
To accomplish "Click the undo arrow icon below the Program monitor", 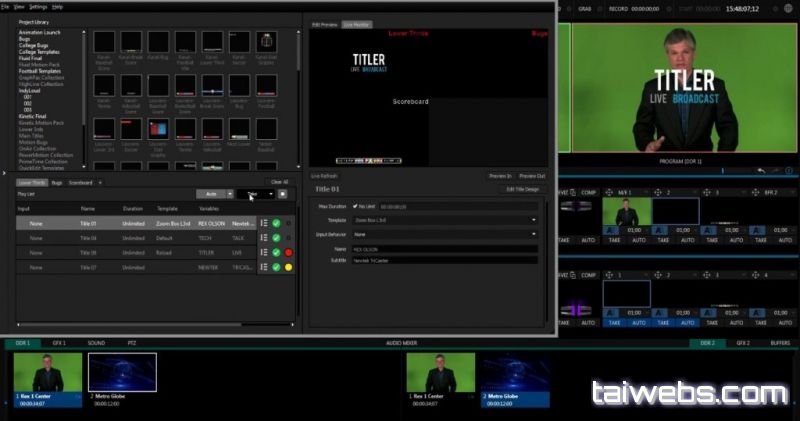I will click(761, 171).
